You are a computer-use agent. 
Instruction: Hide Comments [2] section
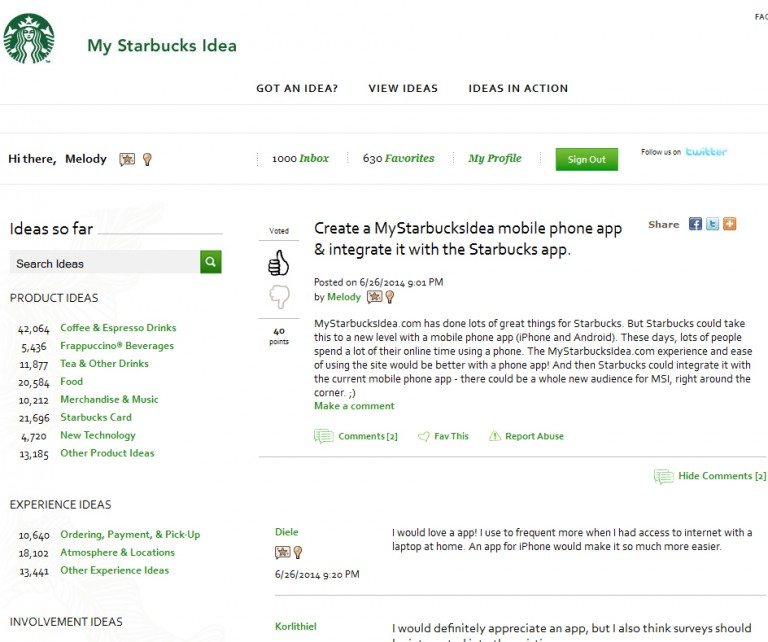(x=710, y=476)
